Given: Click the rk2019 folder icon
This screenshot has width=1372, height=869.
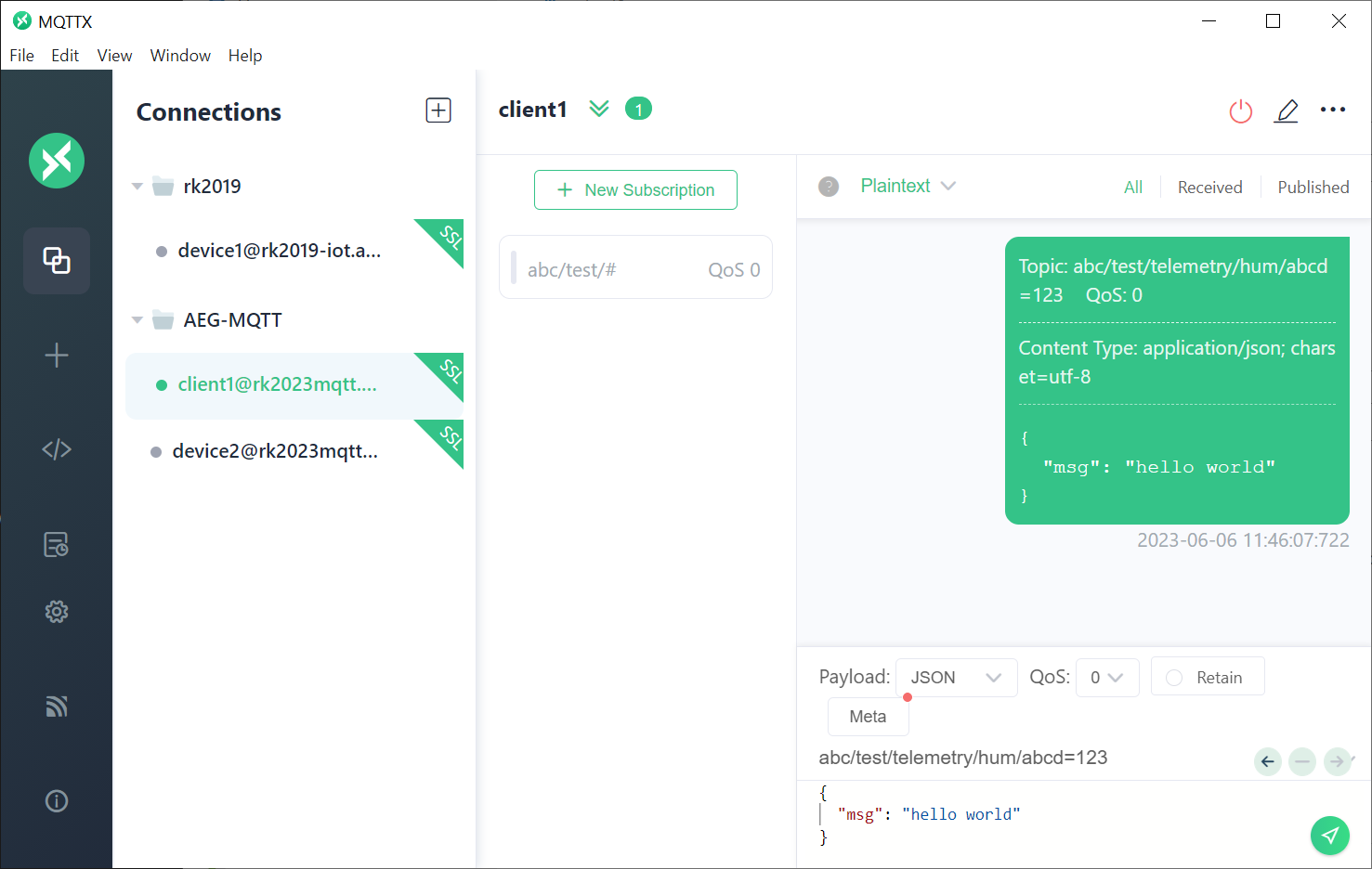Looking at the screenshot, I should coord(163,186).
